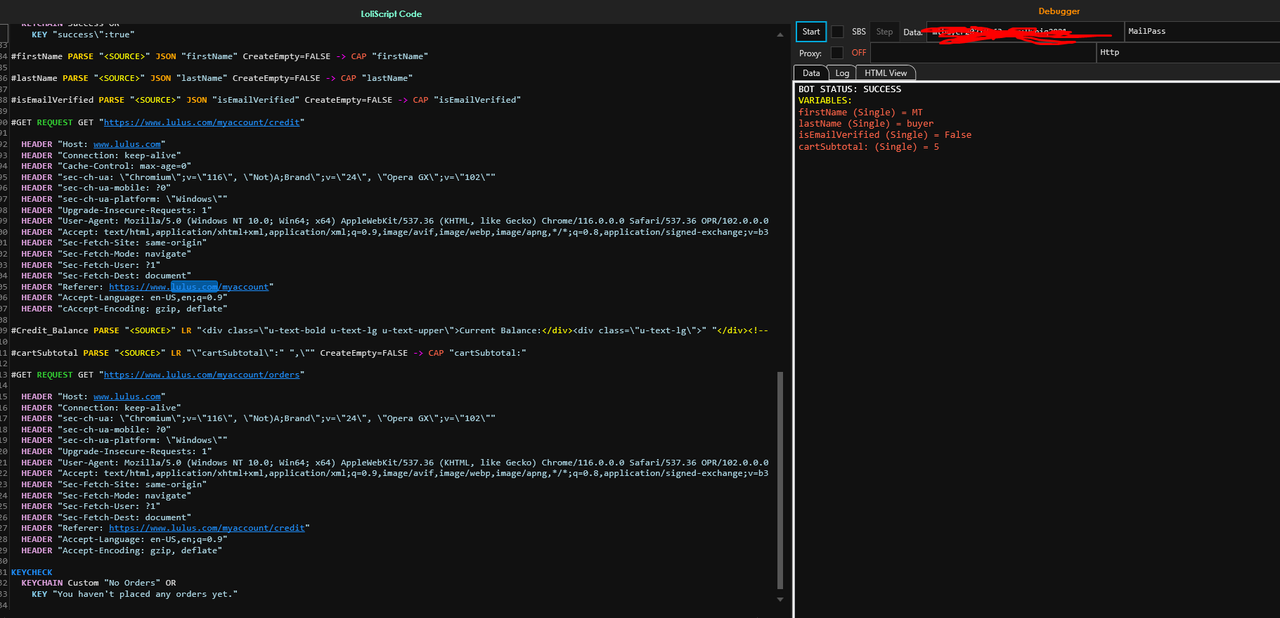Click the '#lastName PARSE' code line
This screenshot has height=618, width=1280.
click(212, 78)
